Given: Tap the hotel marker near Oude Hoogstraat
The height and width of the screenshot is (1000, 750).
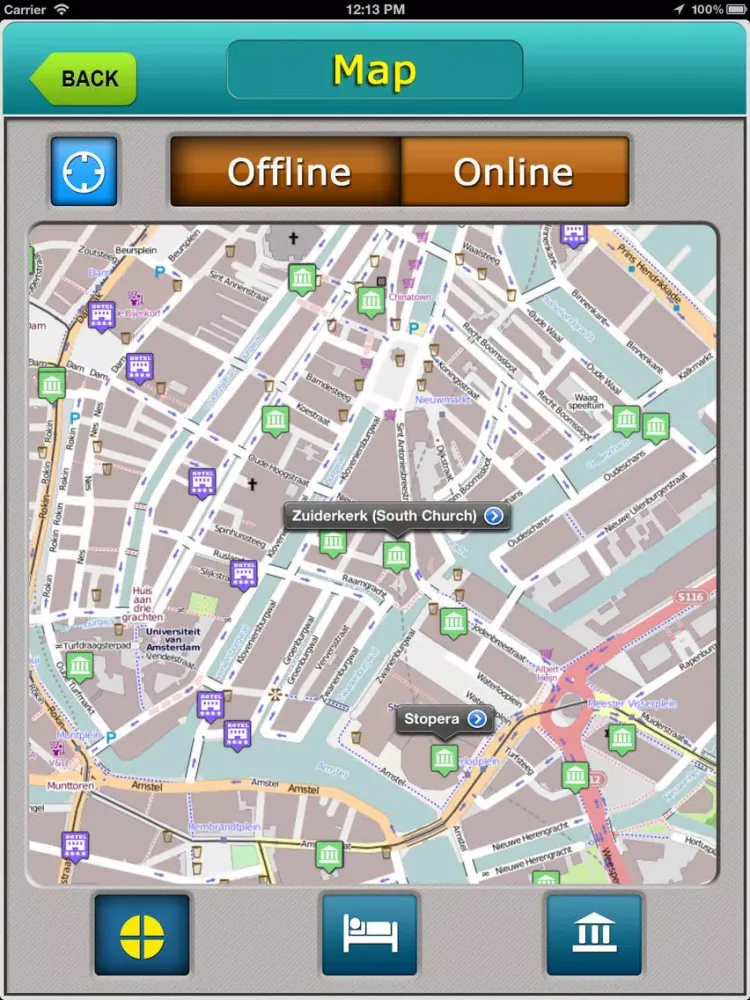Looking at the screenshot, I should 202,483.
